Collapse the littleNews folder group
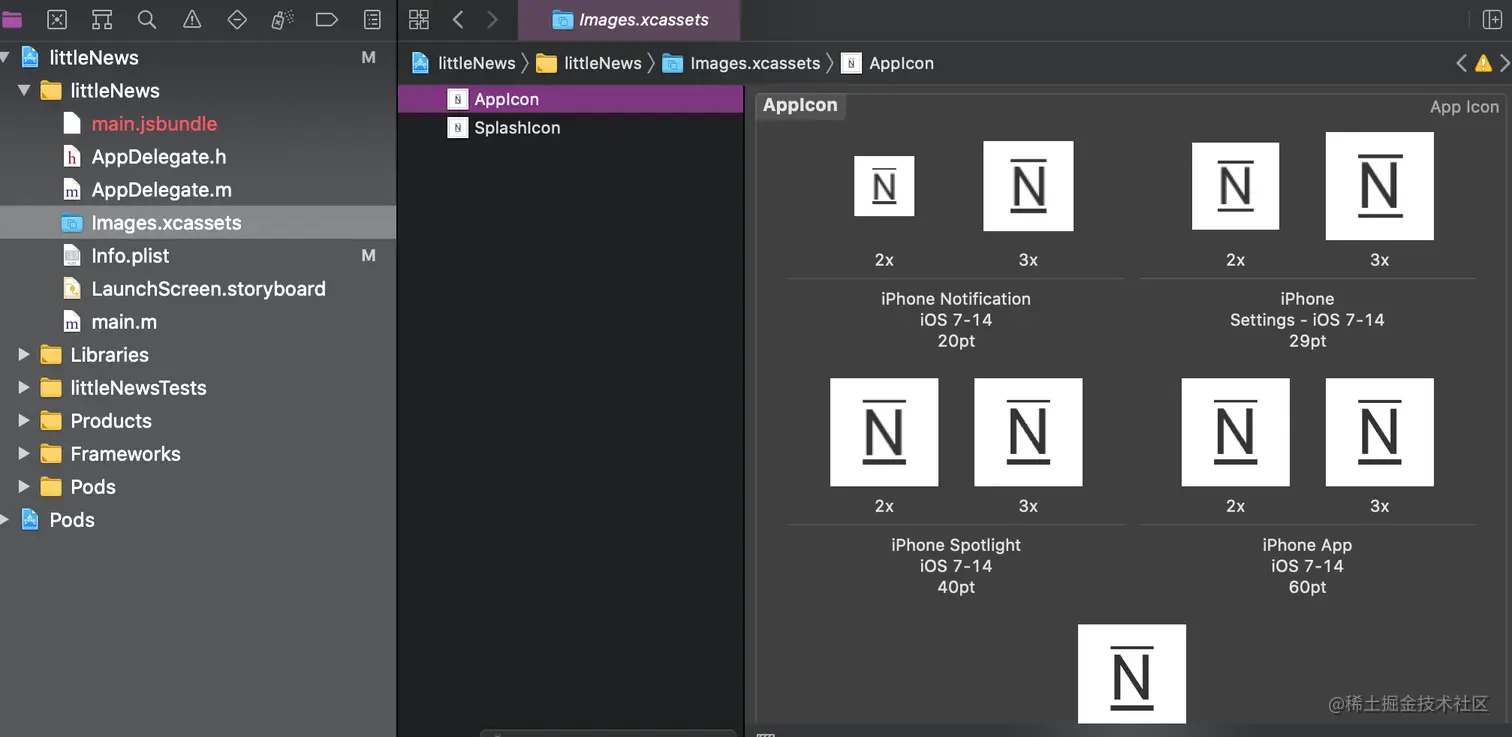 (x=24, y=91)
